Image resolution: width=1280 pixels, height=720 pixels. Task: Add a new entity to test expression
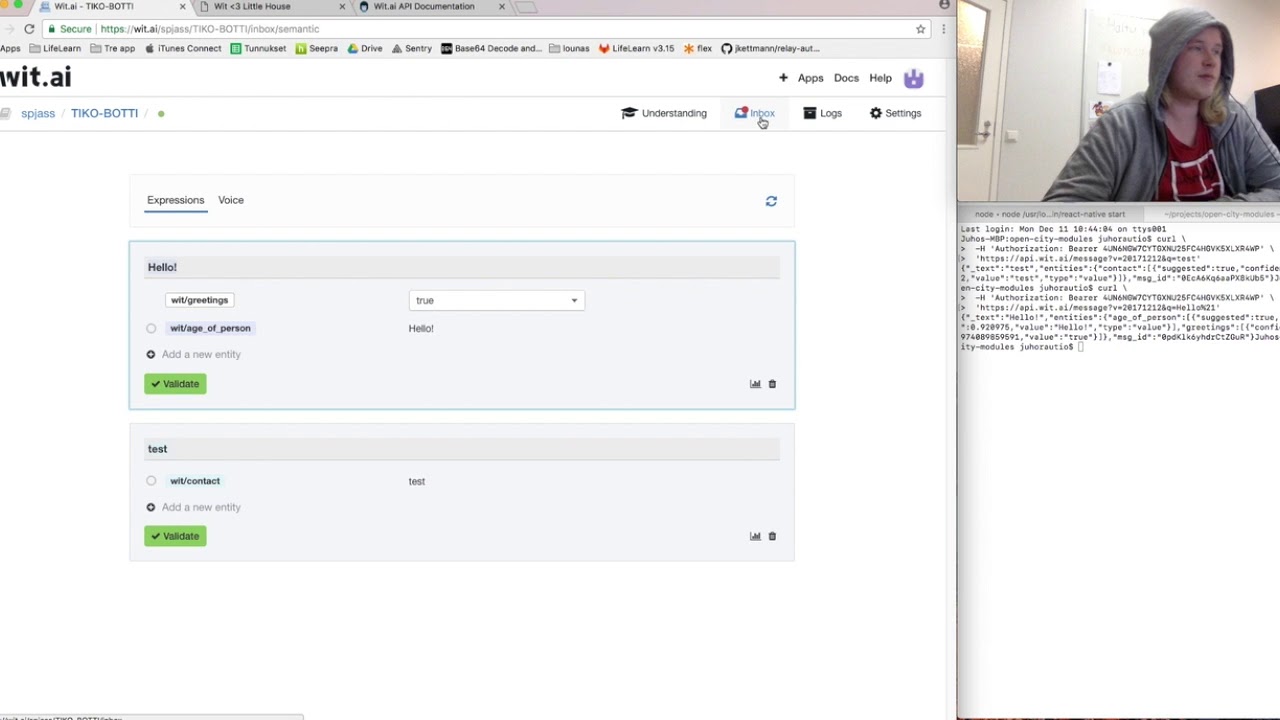pyautogui.click(x=193, y=507)
